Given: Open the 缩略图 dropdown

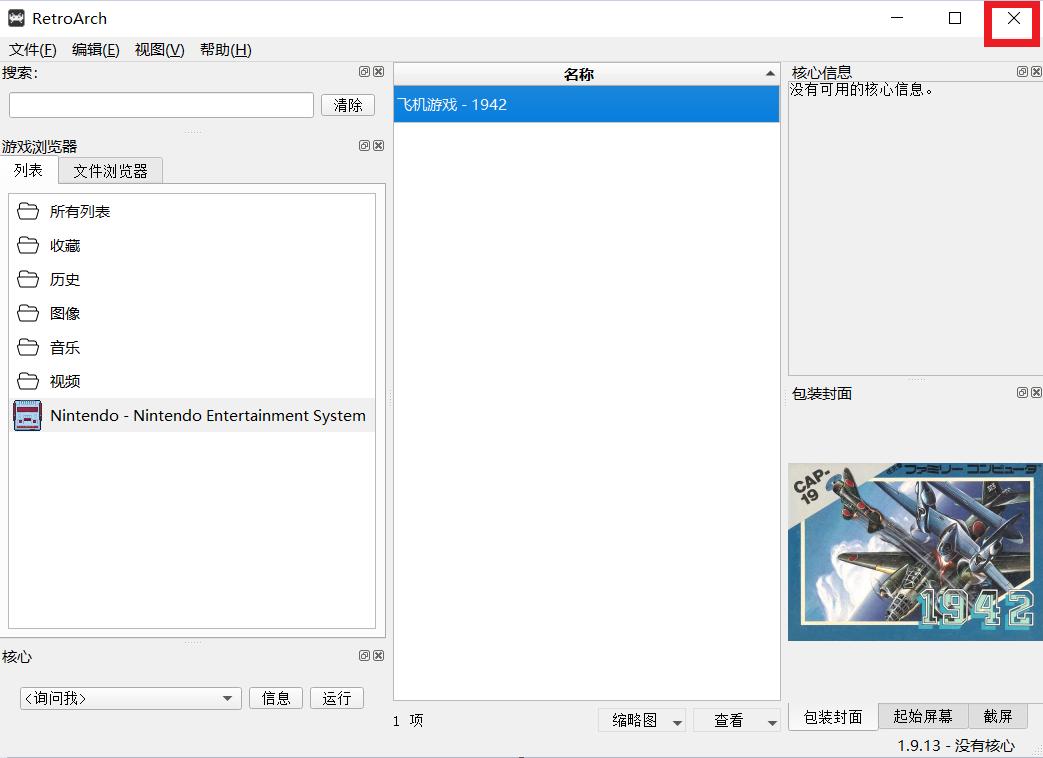Looking at the screenshot, I should (641, 720).
